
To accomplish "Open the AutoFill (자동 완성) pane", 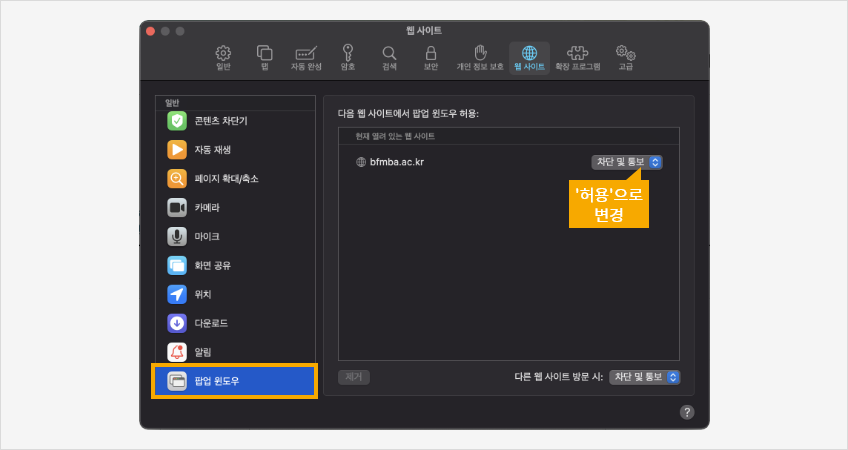I will (306, 58).
